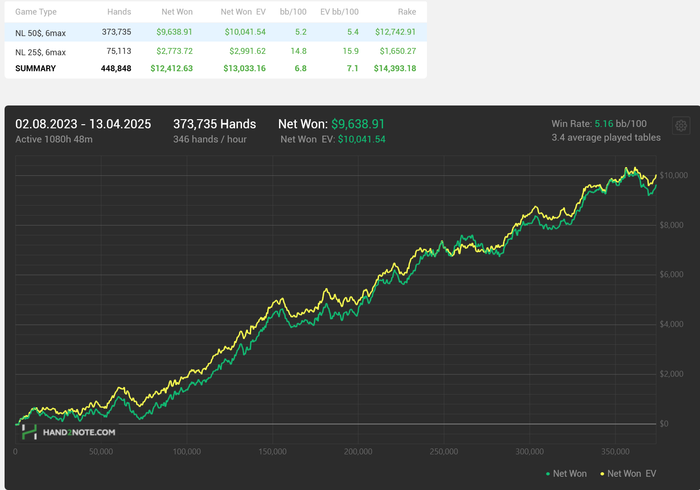700x490 pixels.
Task: Toggle the Net Won legend series
Action: (569, 472)
